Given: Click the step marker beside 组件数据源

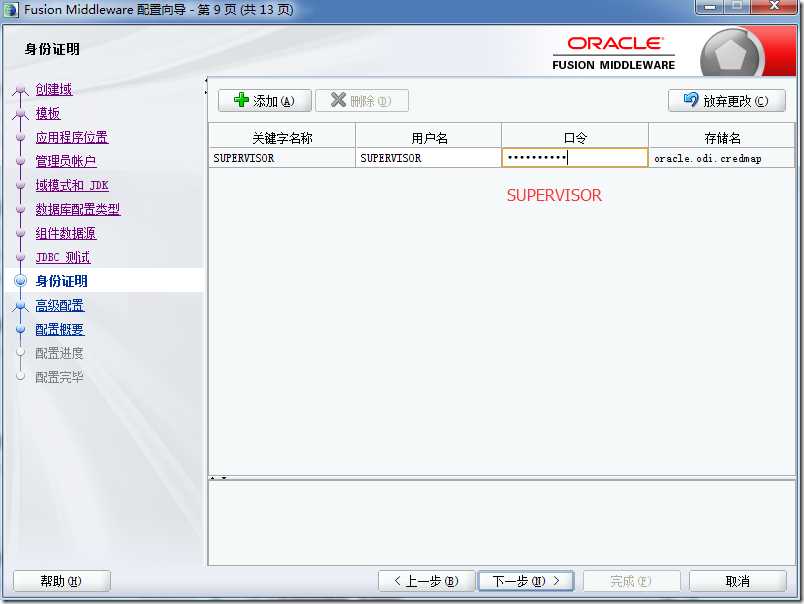Looking at the screenshot, I should (21, 233).
